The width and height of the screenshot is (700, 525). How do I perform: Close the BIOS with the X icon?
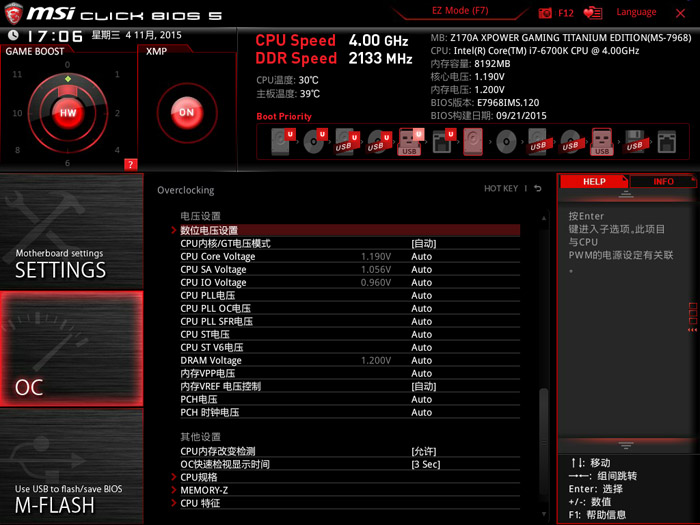[x=682, y=13]
